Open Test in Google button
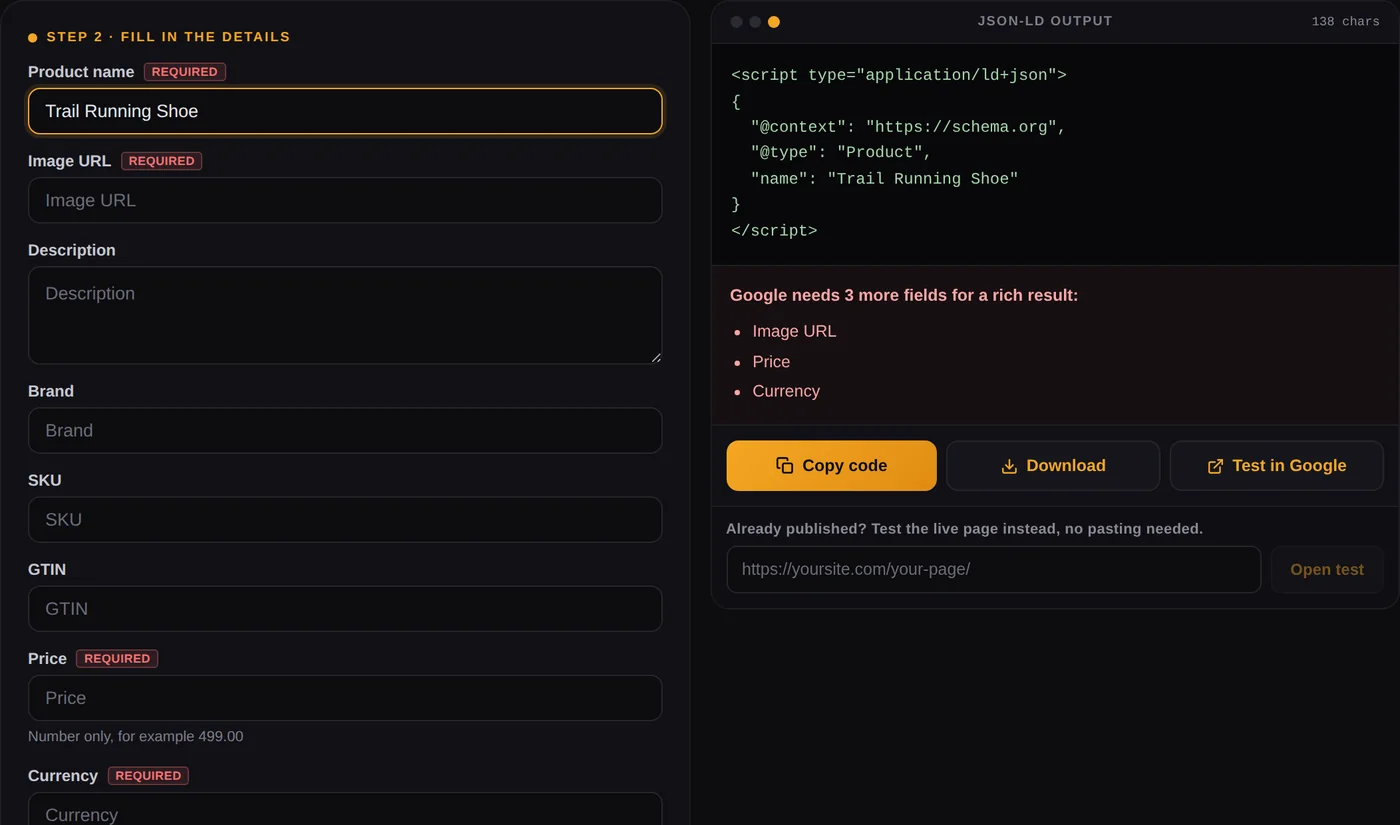 [1277, 466]
